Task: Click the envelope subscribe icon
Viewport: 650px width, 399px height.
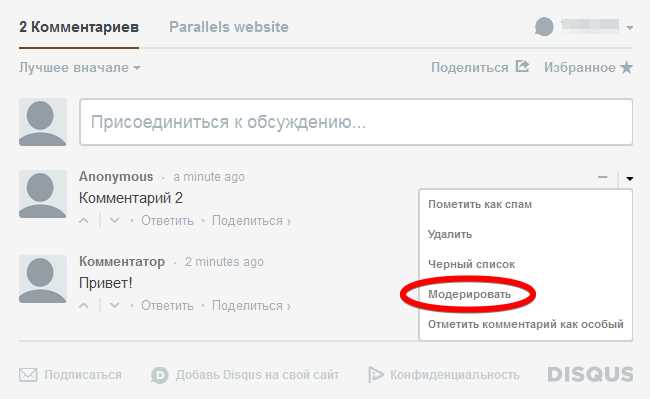Action: (28, 375)
